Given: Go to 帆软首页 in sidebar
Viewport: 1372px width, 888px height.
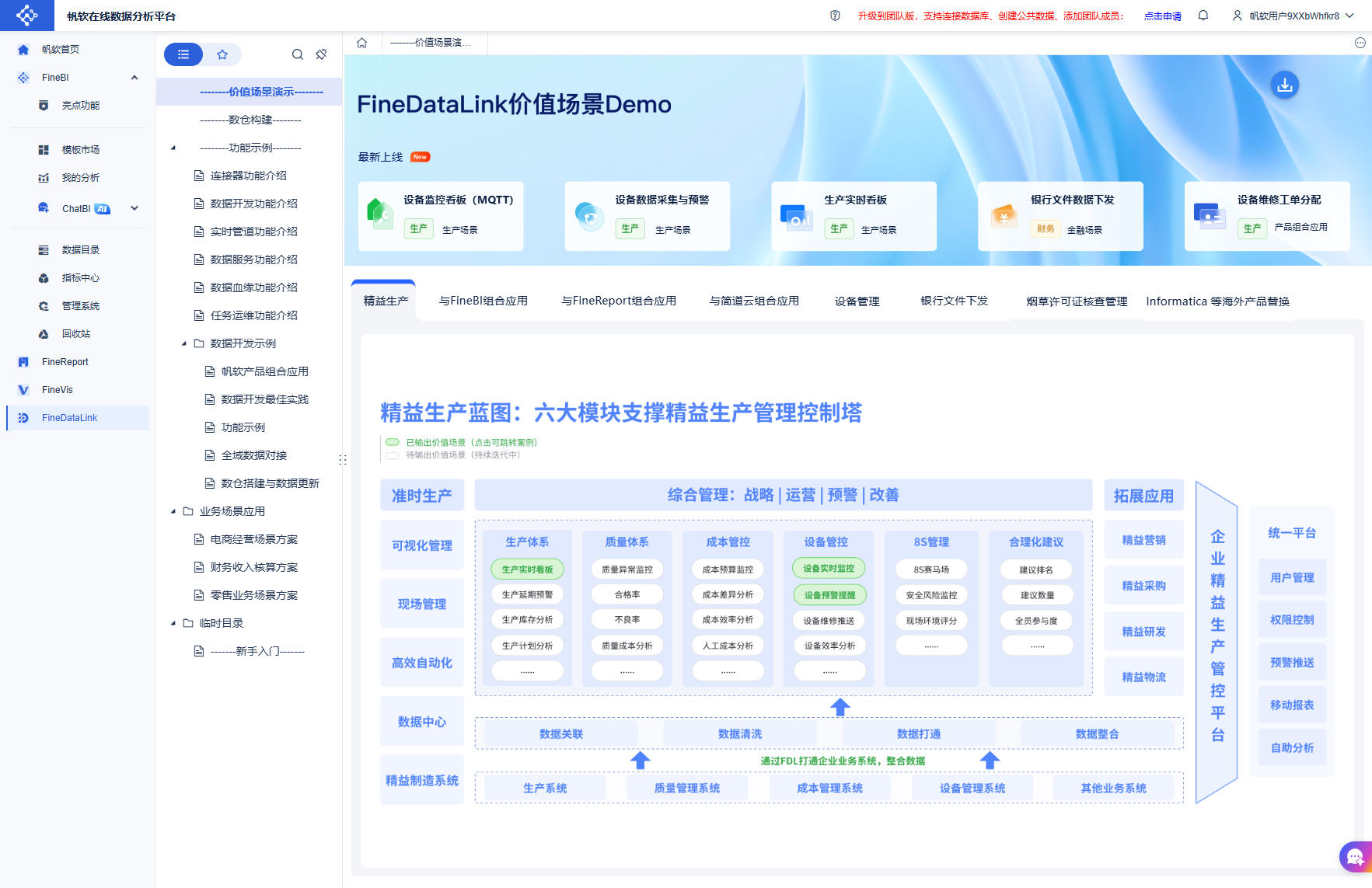Looking at the screenshot, I should [61, 50].
